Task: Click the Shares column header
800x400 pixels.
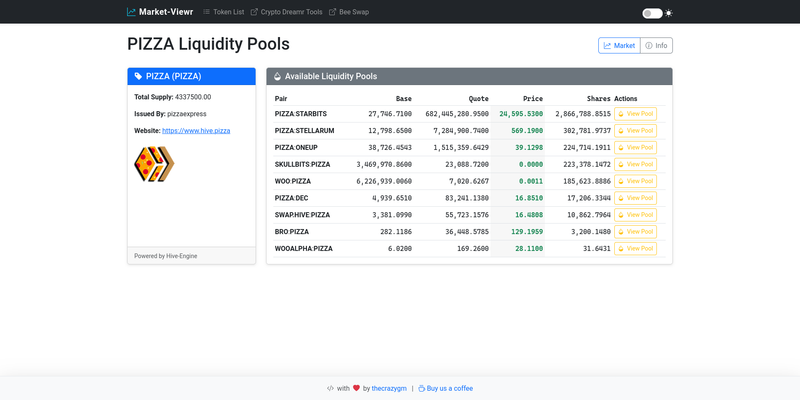Action: coord(598,98)
